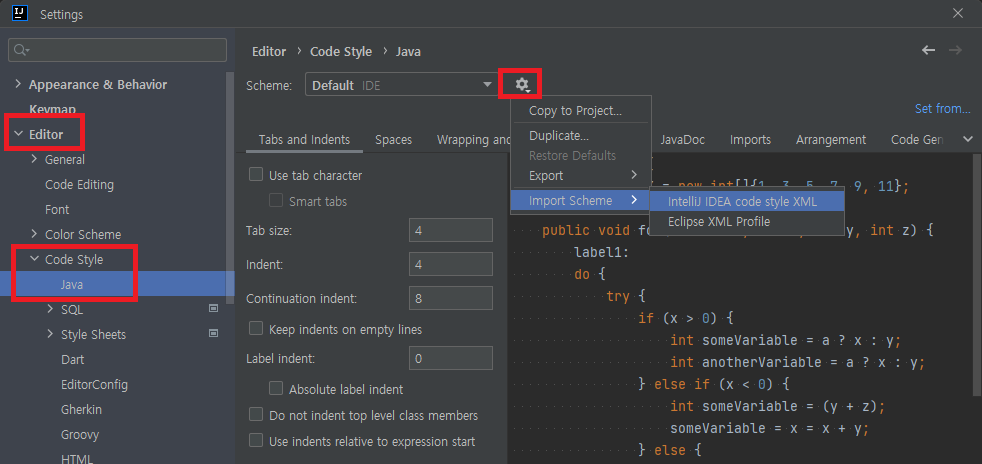Viewport: 982px width, 464px height.
Task: Open the Wrapping and Braces tab
Action: pos(473,139)
